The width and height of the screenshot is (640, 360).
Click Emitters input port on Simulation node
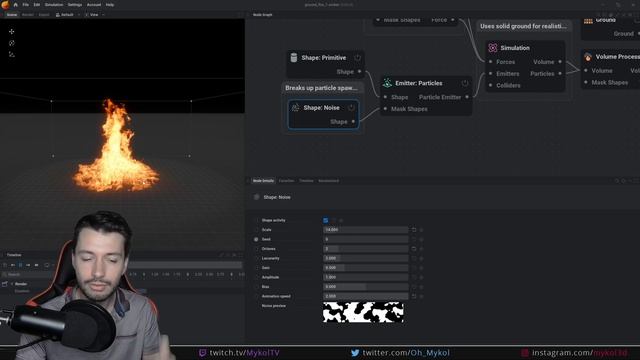pyautogui.click(x=491, y=73)
